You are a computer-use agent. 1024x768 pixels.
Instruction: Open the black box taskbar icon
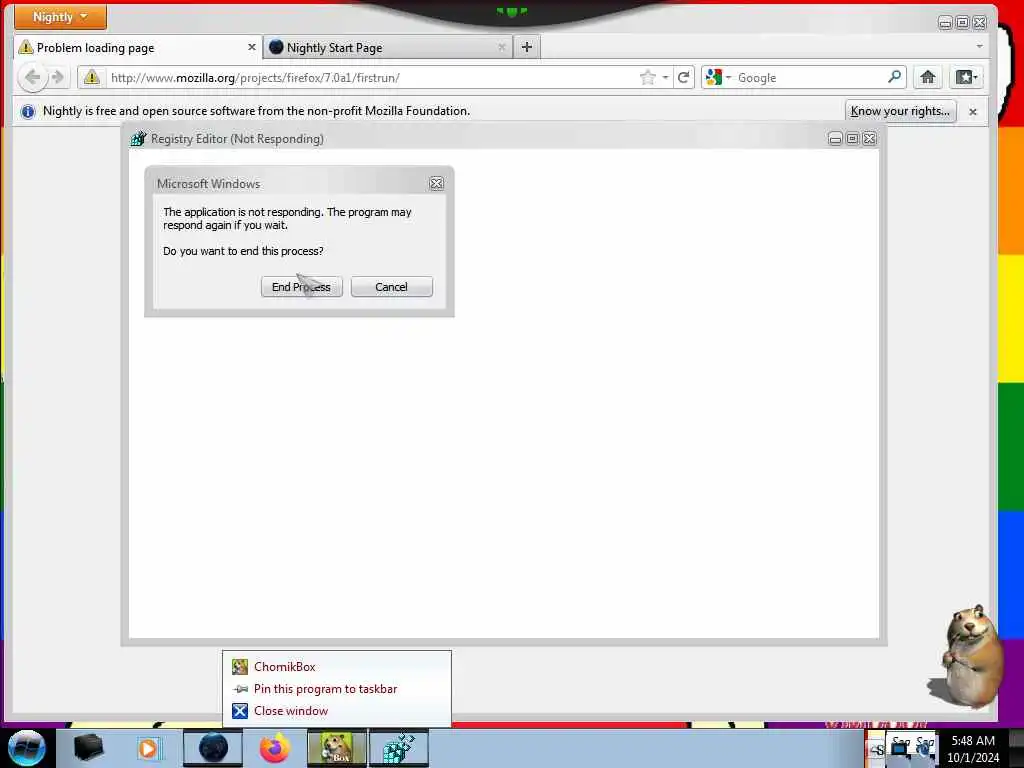[88, 748]
